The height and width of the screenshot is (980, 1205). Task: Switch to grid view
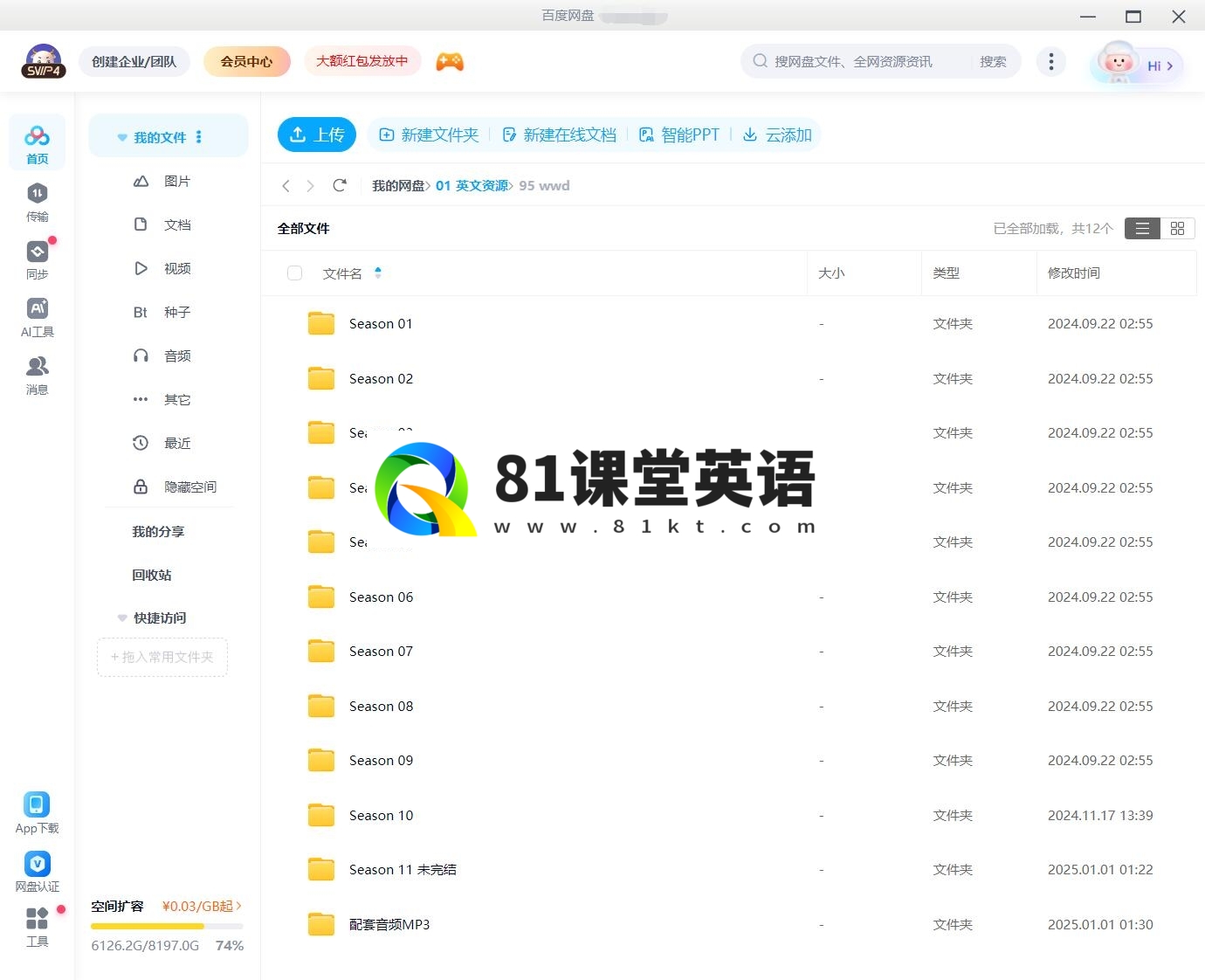pos(1177,228)
